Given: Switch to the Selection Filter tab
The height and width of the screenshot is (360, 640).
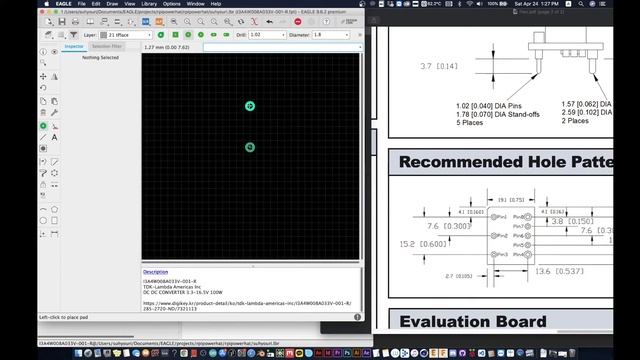Looking at the screenshot, I should click(107, 47).
